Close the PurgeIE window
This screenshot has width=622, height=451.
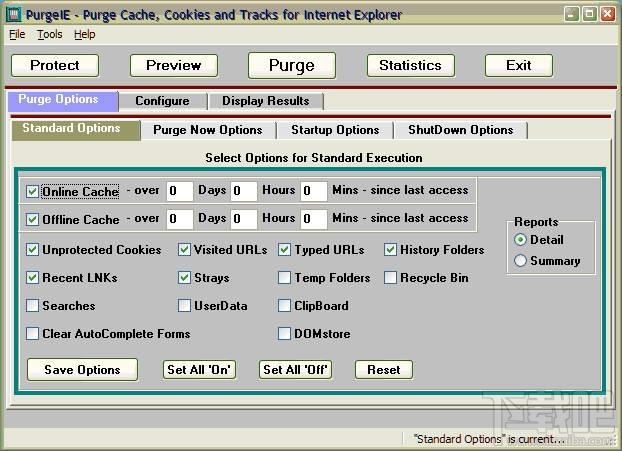click(x=608, y=15)
